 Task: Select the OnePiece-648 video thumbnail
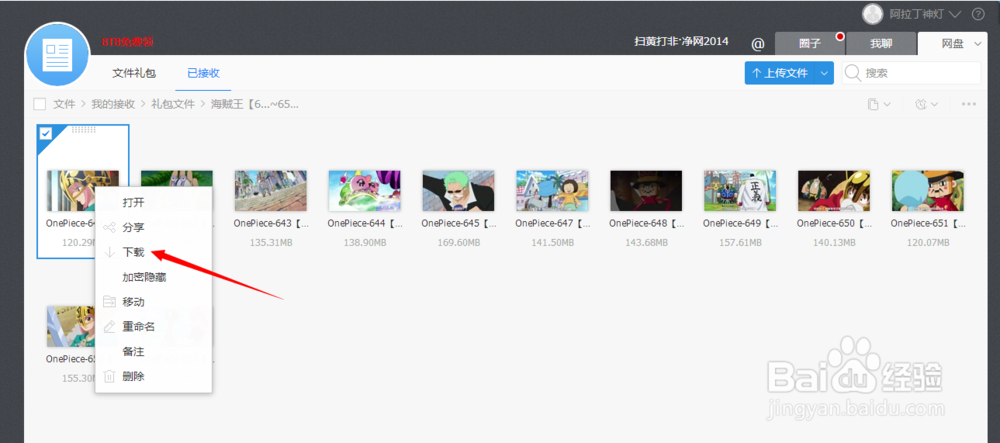click(646, 191)
